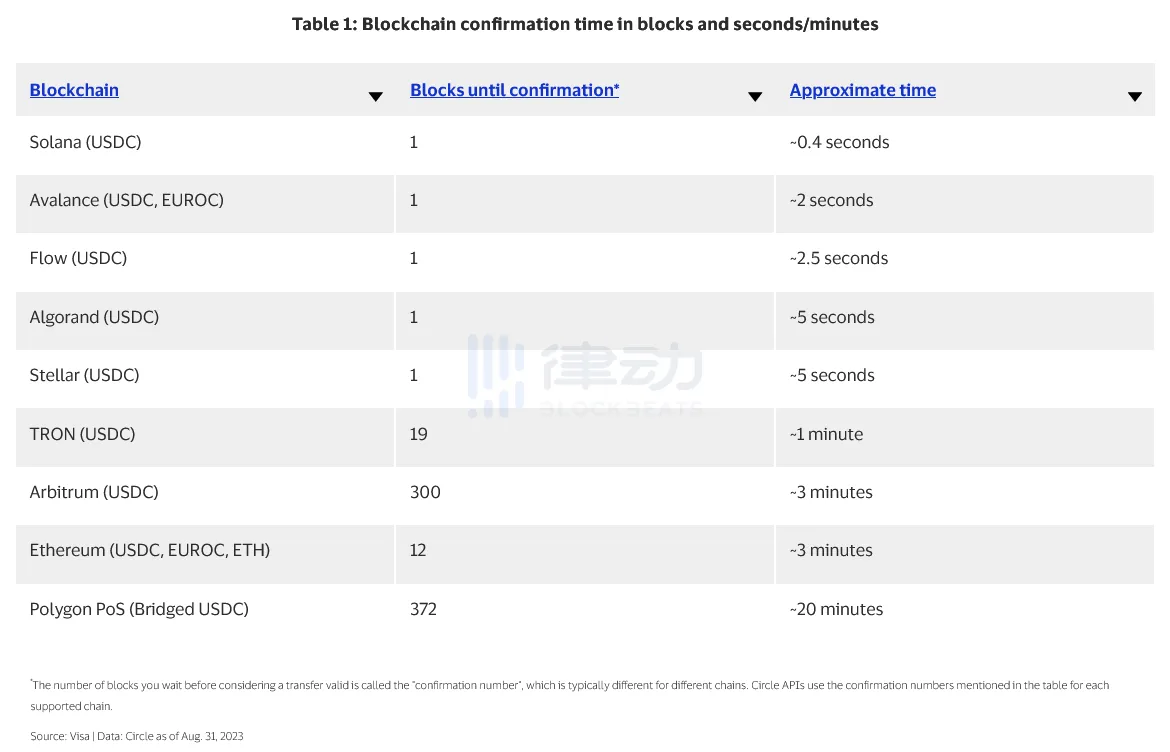1170x752 pixels.
Task: Click the Algorand (USDC) cell
Action: [95, 317]
